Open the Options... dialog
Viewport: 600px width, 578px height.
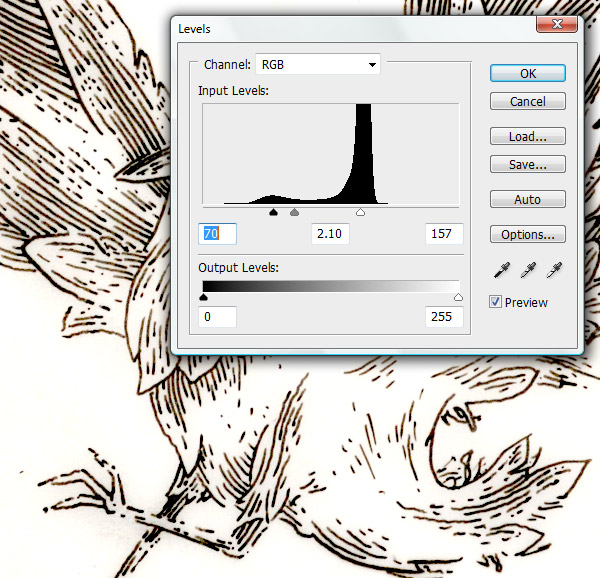528,234
